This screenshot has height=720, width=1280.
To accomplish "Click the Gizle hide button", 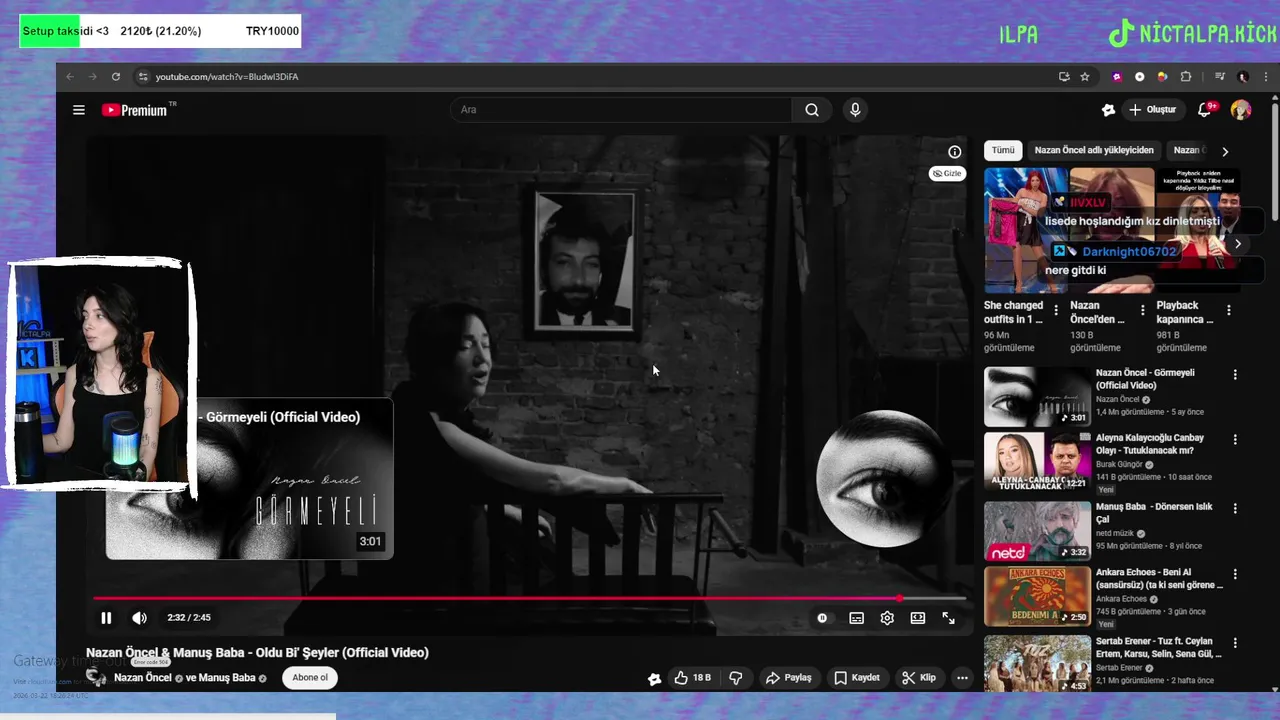I will point(947,173).
